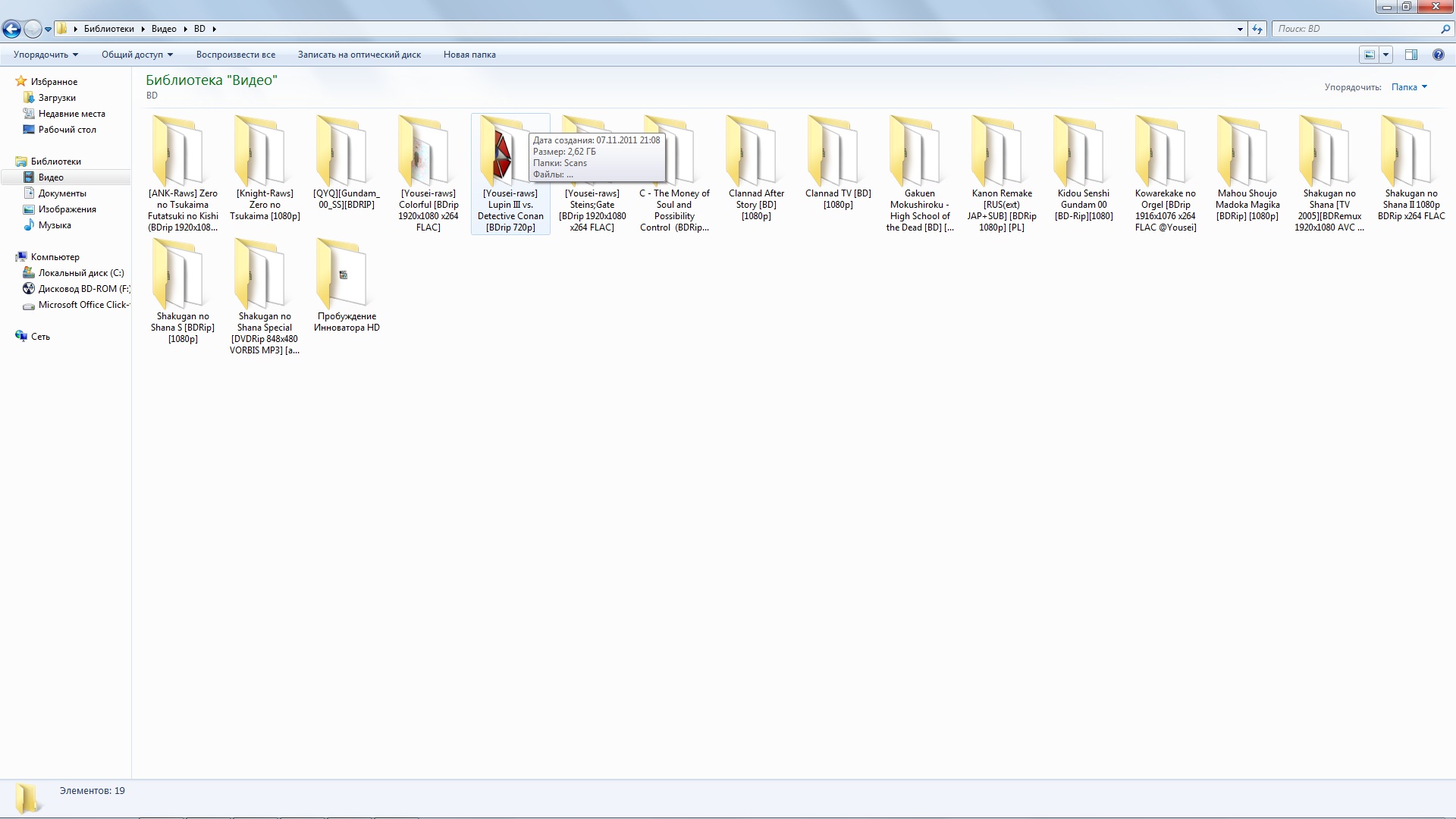This screenshot has width=1456, height=819.
Task: Select '[ANK-Raws] Zero no Tsukaima Futatsuki' folder
Action: (x=183, y=174)
